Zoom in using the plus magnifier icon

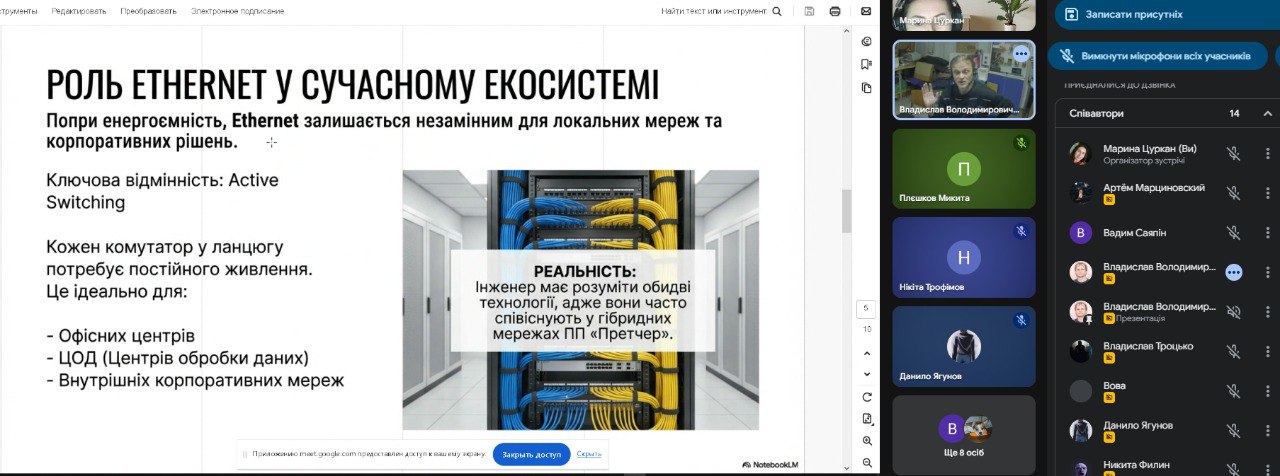(x=866, y=441)
